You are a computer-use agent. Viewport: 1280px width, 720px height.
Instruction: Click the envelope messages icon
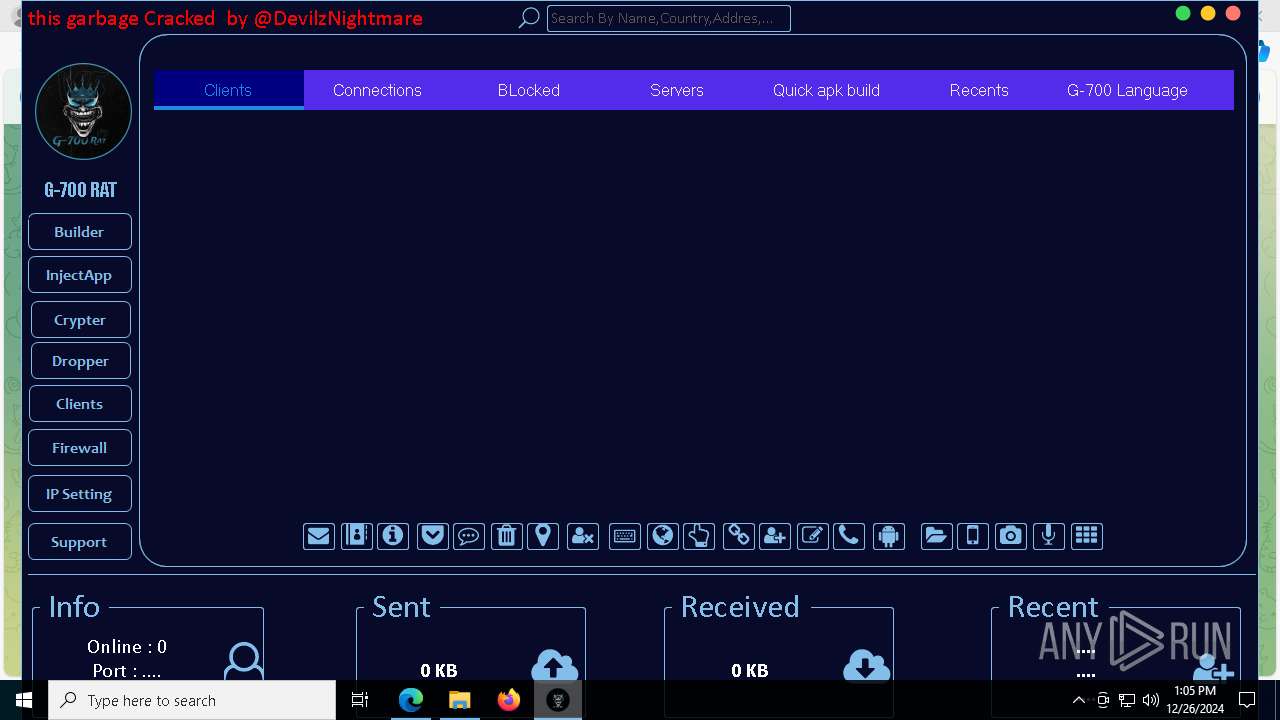[319, 536]
